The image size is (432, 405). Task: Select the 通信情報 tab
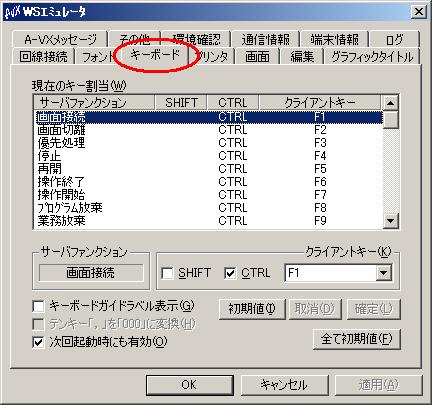click(x=265, y=40)
